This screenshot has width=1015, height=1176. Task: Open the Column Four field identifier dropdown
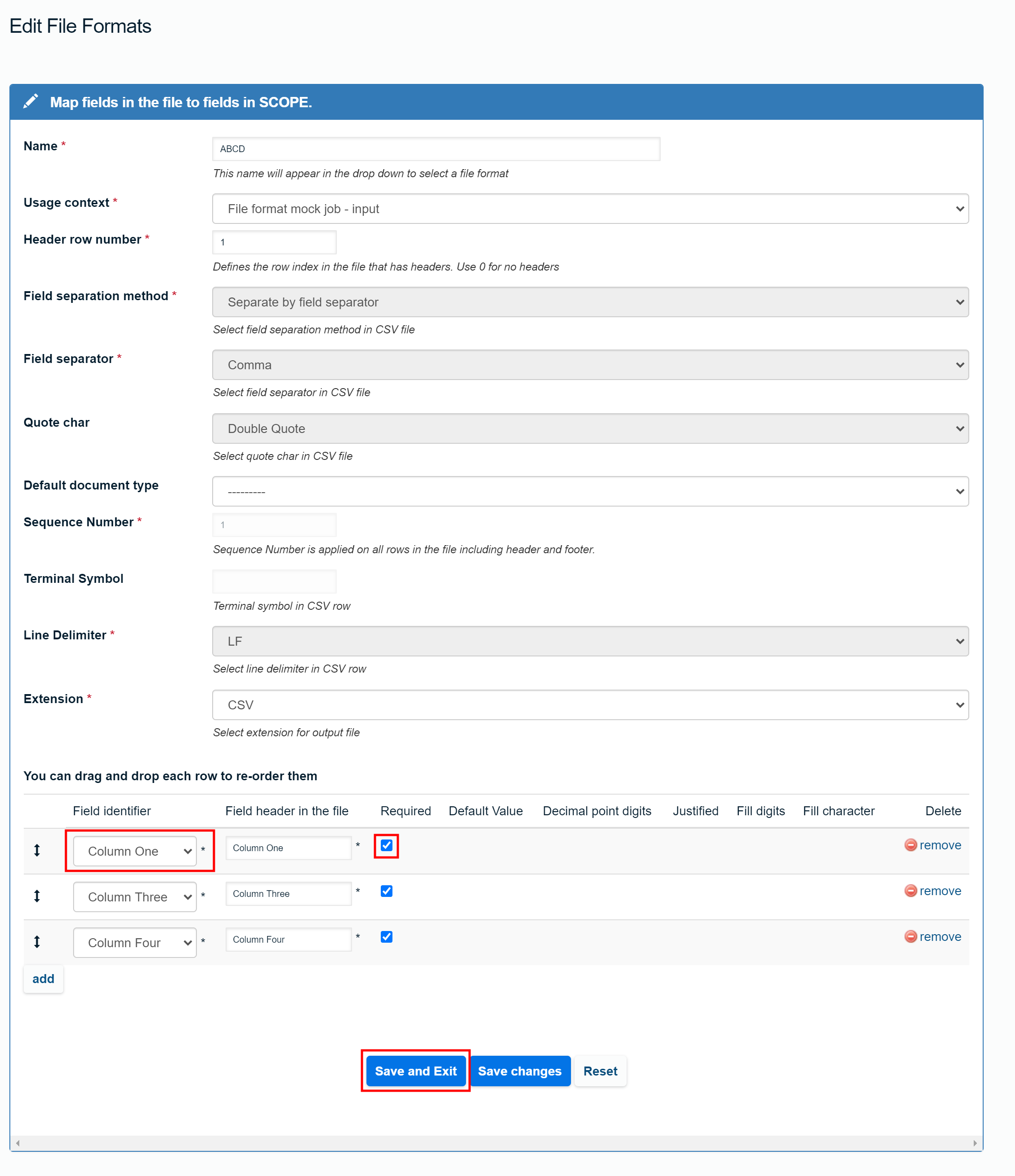point(135,943)
